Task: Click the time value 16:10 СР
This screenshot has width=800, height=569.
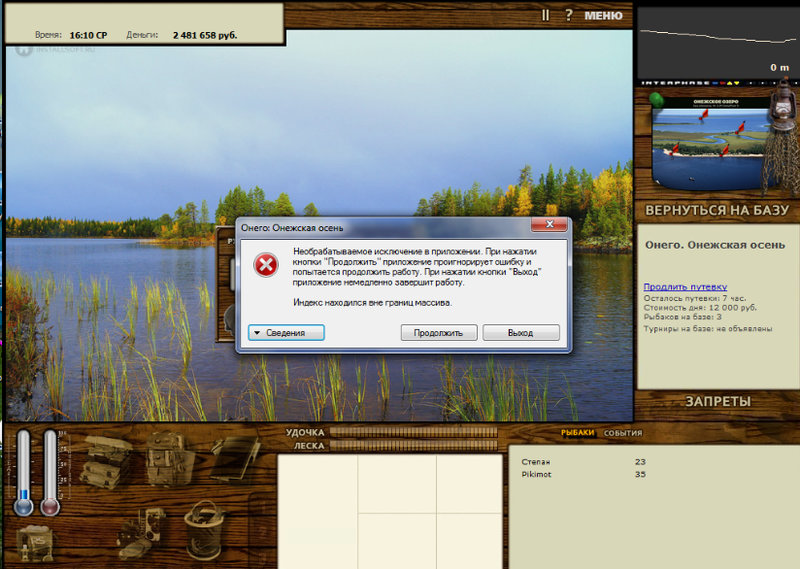Action: click(x=88, y=35)
